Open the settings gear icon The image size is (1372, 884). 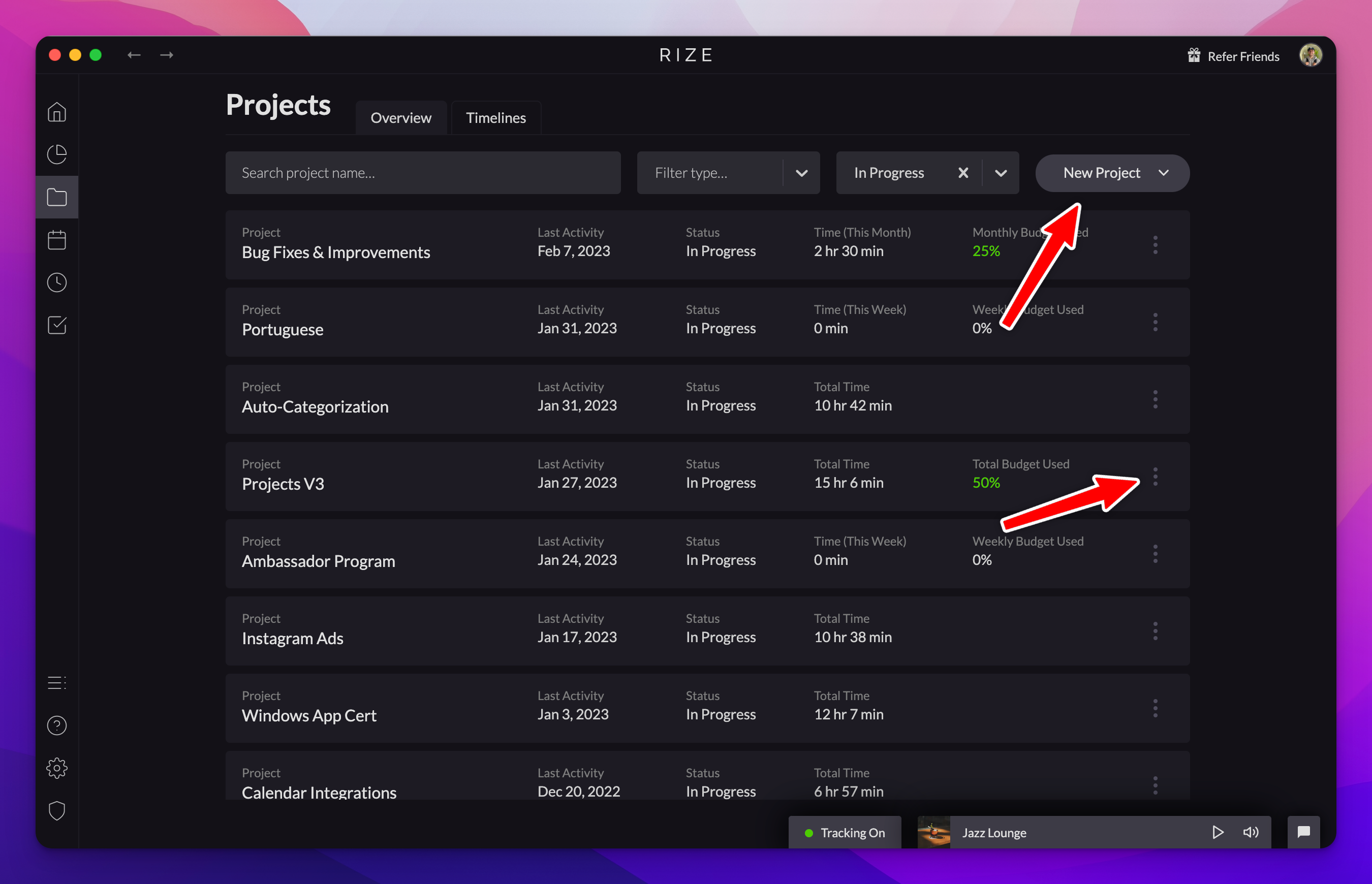(x=57, y=768)
